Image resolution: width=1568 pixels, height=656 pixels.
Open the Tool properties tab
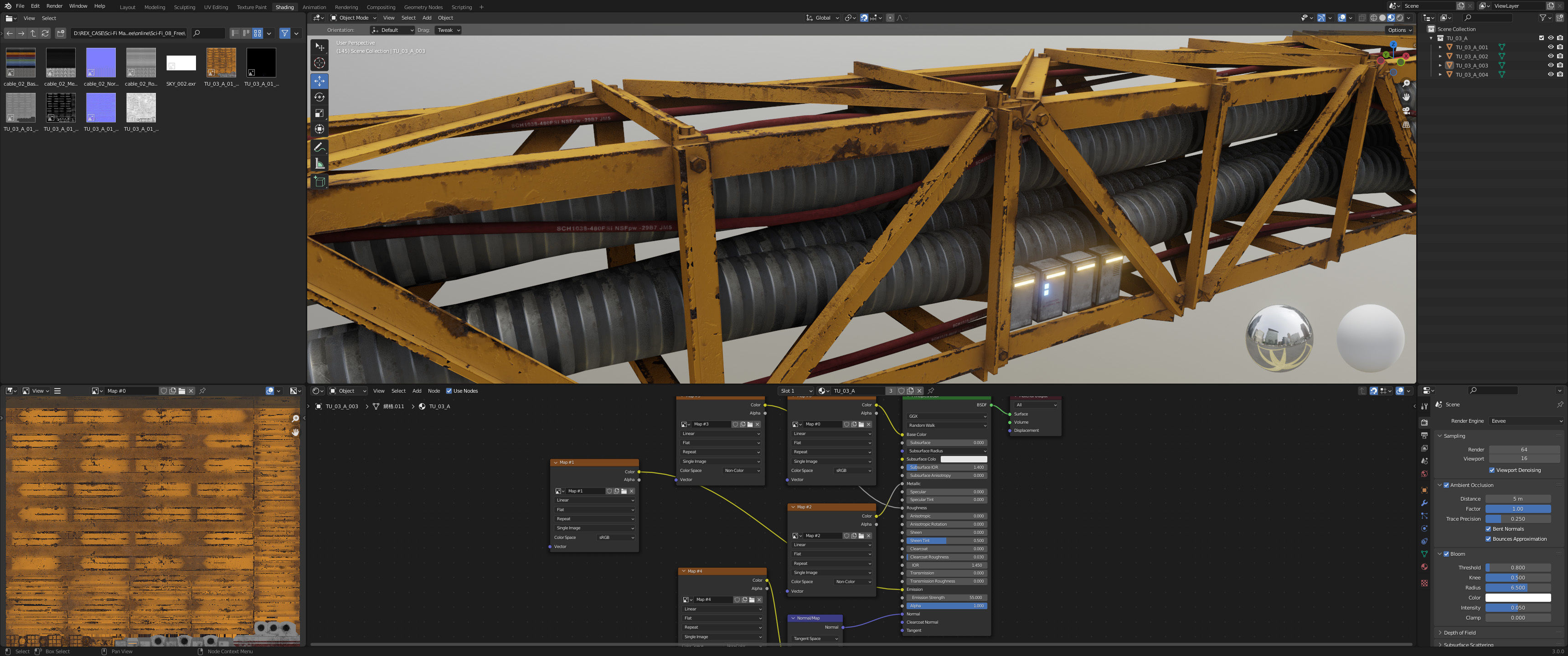[x=1424, y=406]
